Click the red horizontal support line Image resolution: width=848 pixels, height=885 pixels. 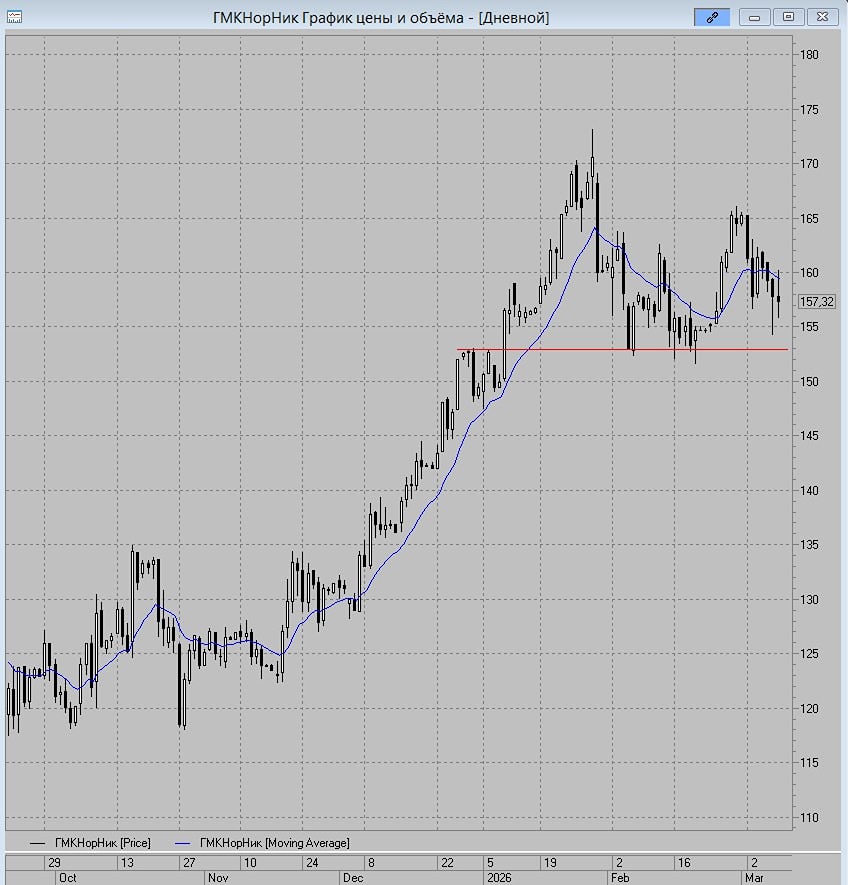[622, 349]
